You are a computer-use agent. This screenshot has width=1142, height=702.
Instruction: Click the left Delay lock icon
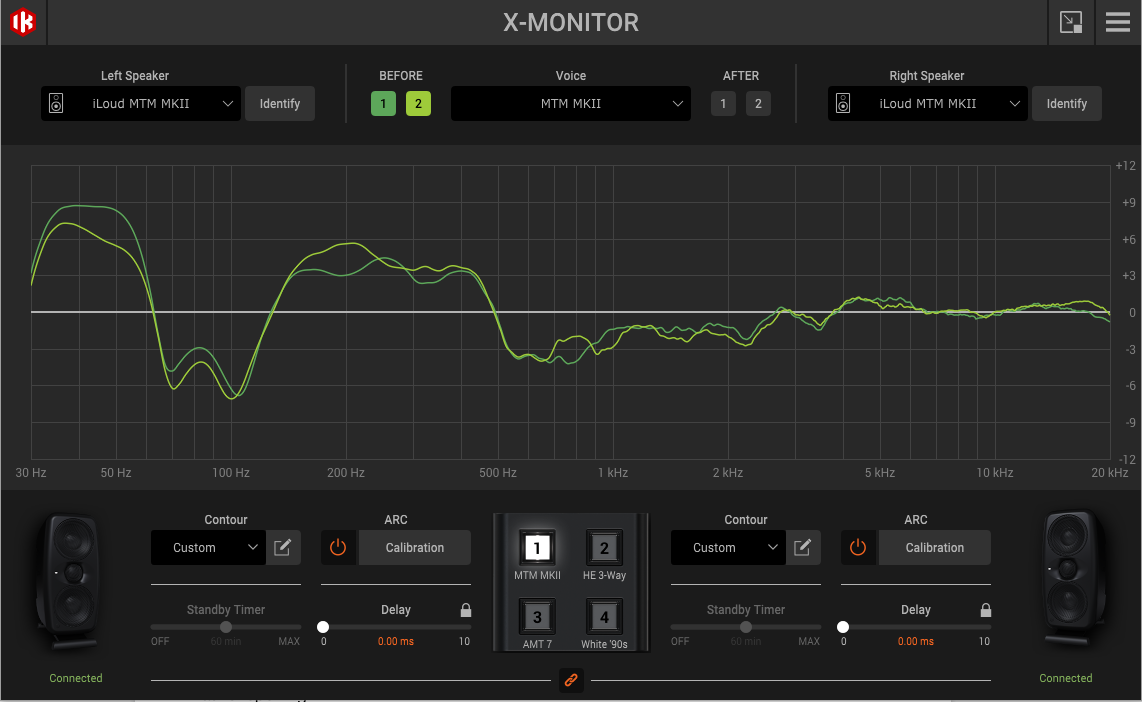[465, 610]
